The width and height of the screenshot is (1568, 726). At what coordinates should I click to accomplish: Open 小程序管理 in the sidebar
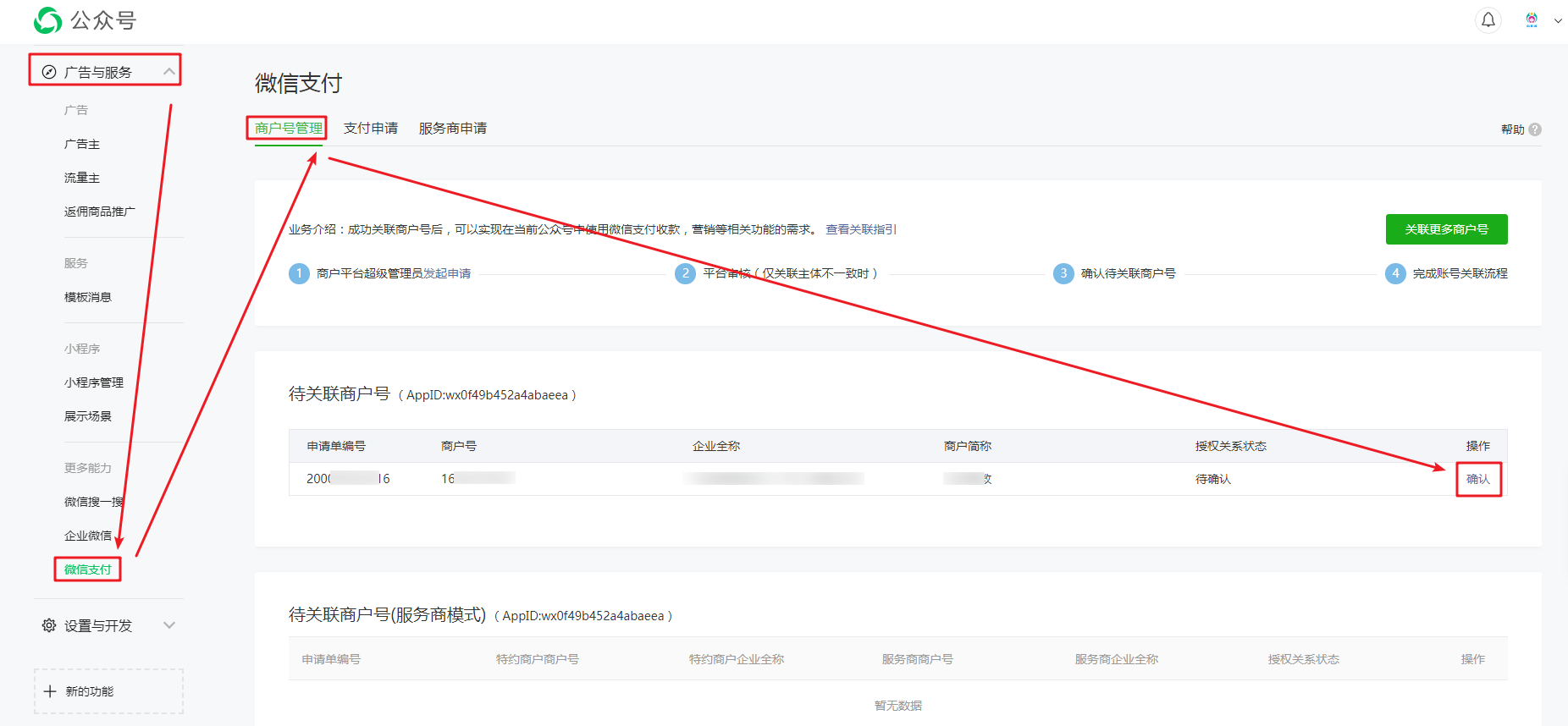click(x=94, y=382)
